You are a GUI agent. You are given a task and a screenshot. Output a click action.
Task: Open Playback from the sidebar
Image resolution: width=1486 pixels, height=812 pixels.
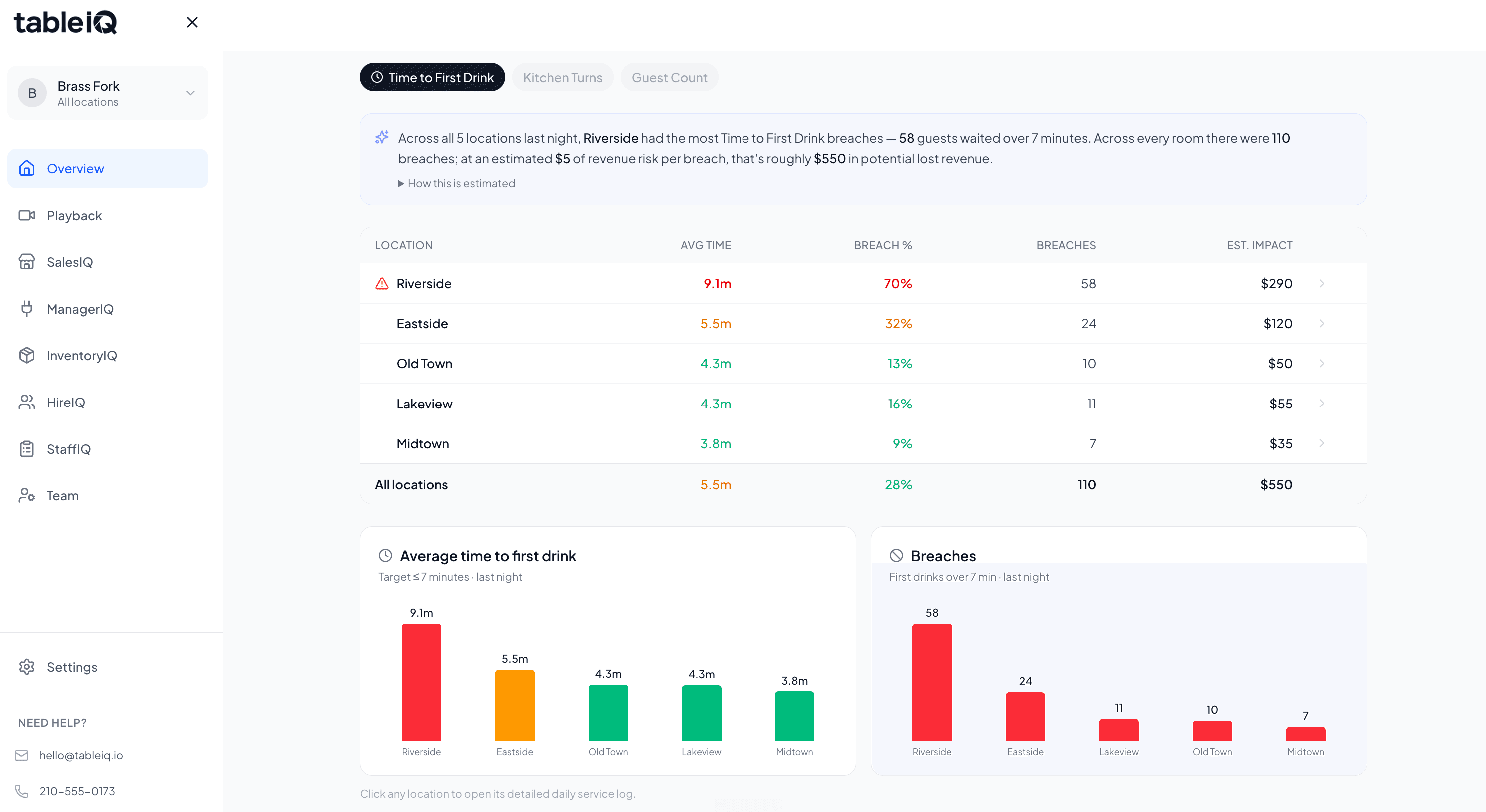pyautogui.click(x=108, y=215)
